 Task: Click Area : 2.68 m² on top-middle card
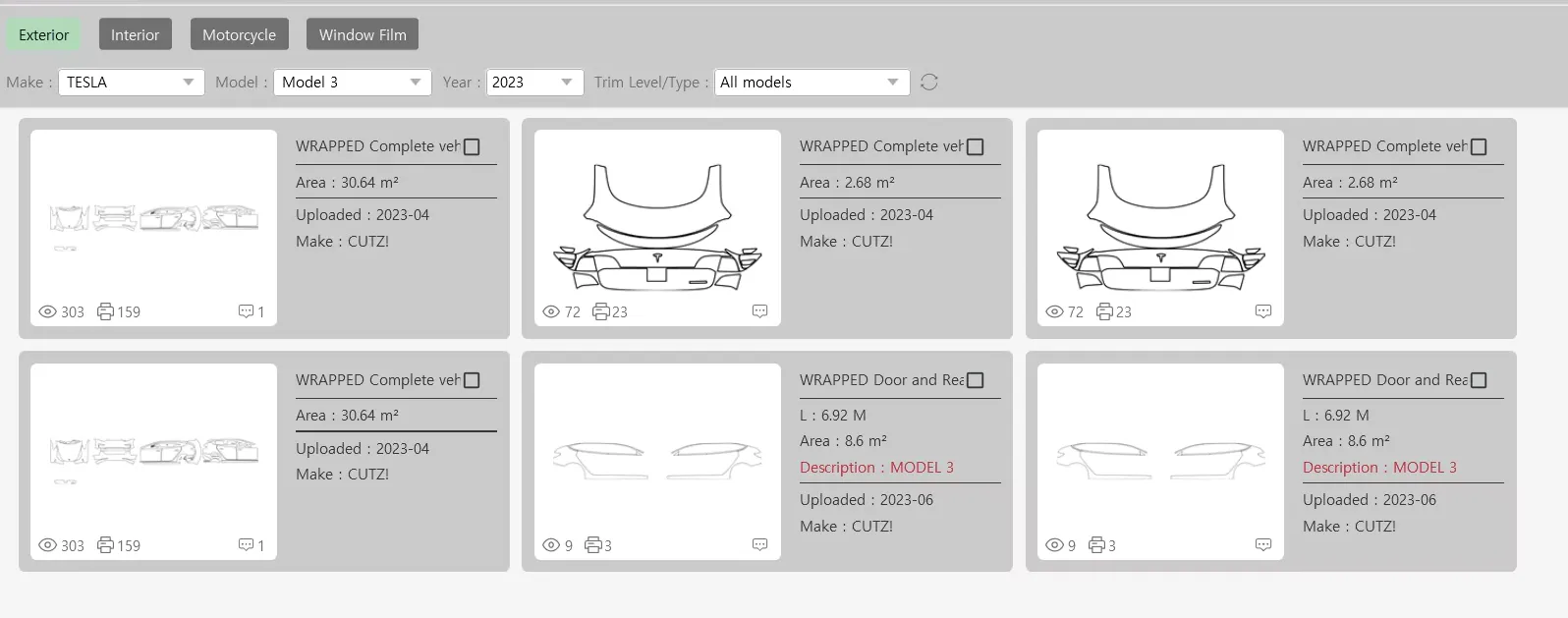pos(847,183)
